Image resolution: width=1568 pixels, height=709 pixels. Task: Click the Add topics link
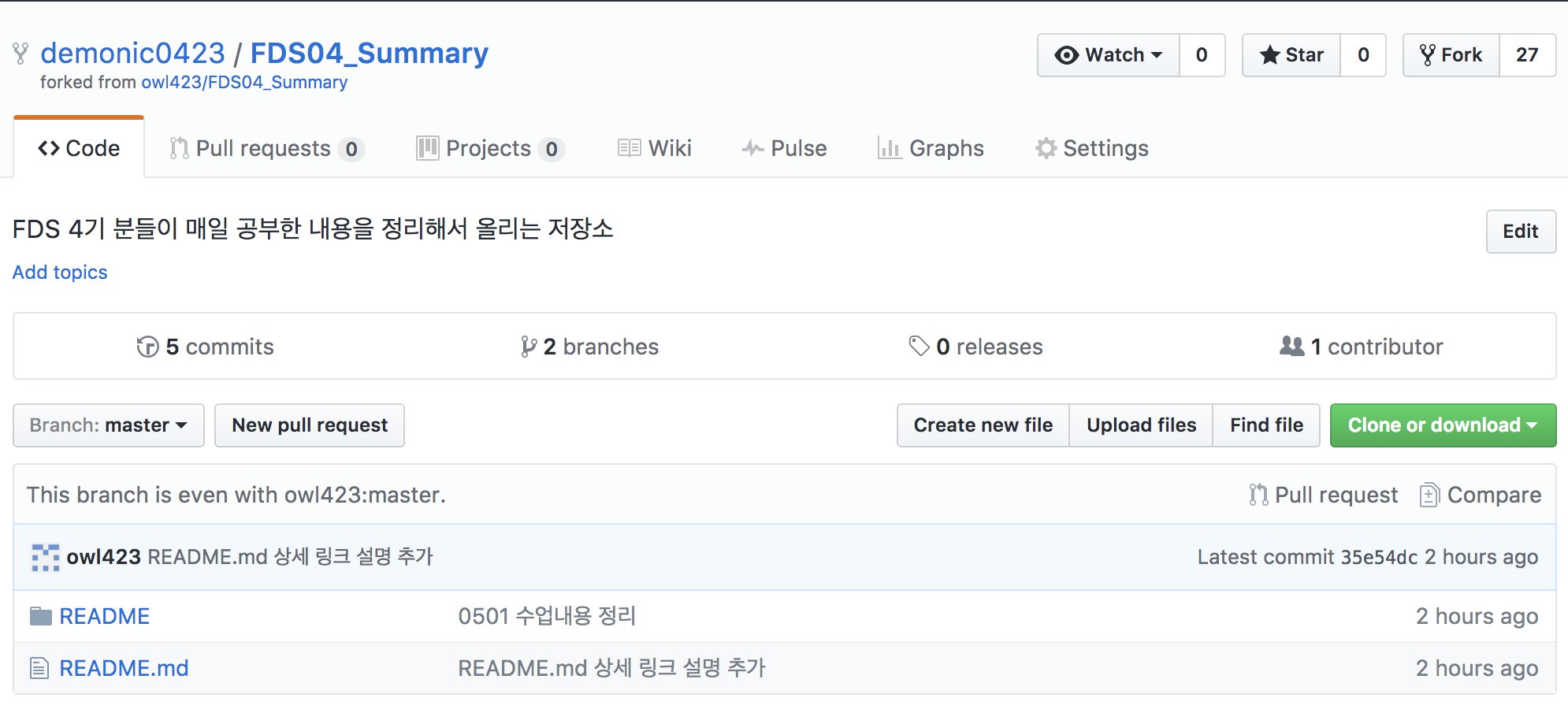pos(60,273)
